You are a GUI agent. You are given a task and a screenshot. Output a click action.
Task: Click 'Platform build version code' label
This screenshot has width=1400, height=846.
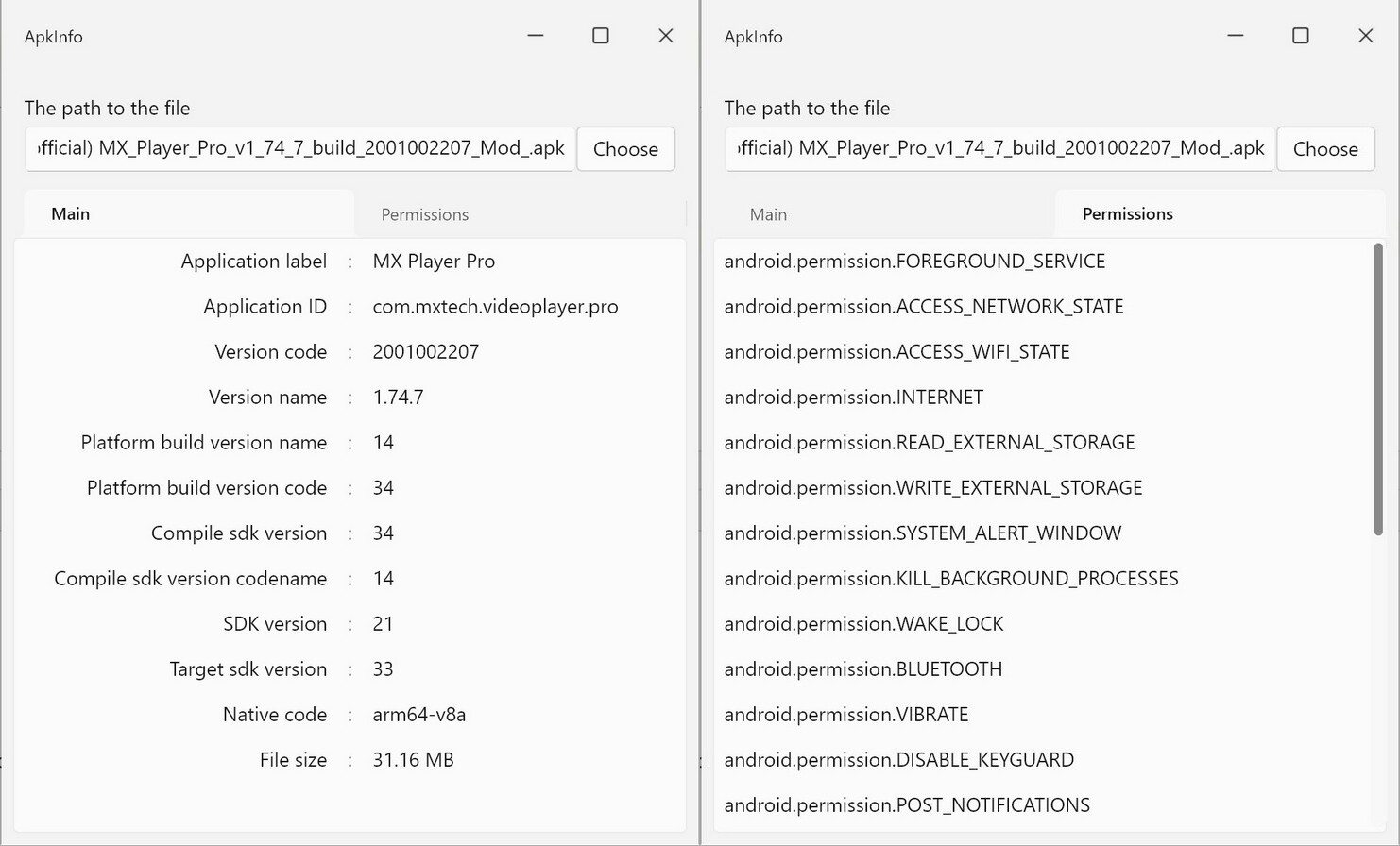point(207,488)
